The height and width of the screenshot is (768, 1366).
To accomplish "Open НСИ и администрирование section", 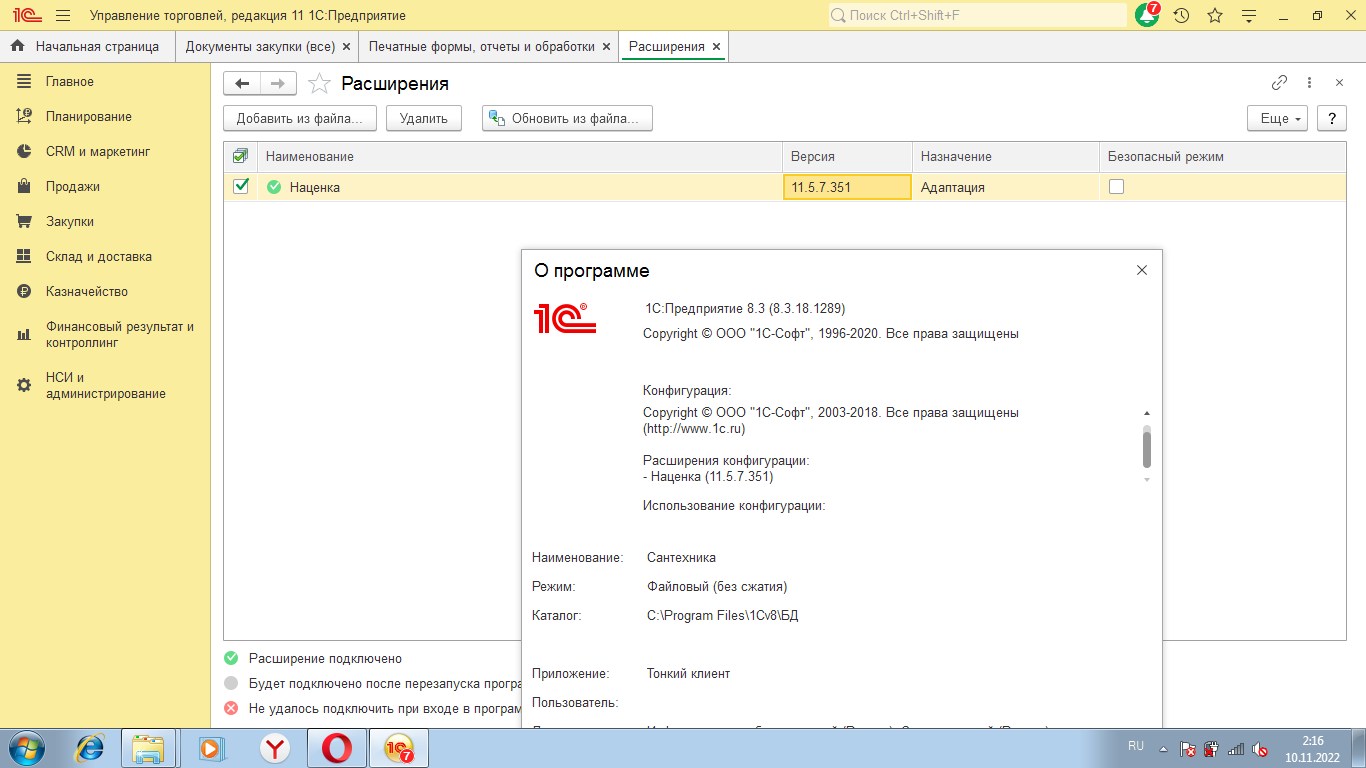I will click(x=105, y=386).
